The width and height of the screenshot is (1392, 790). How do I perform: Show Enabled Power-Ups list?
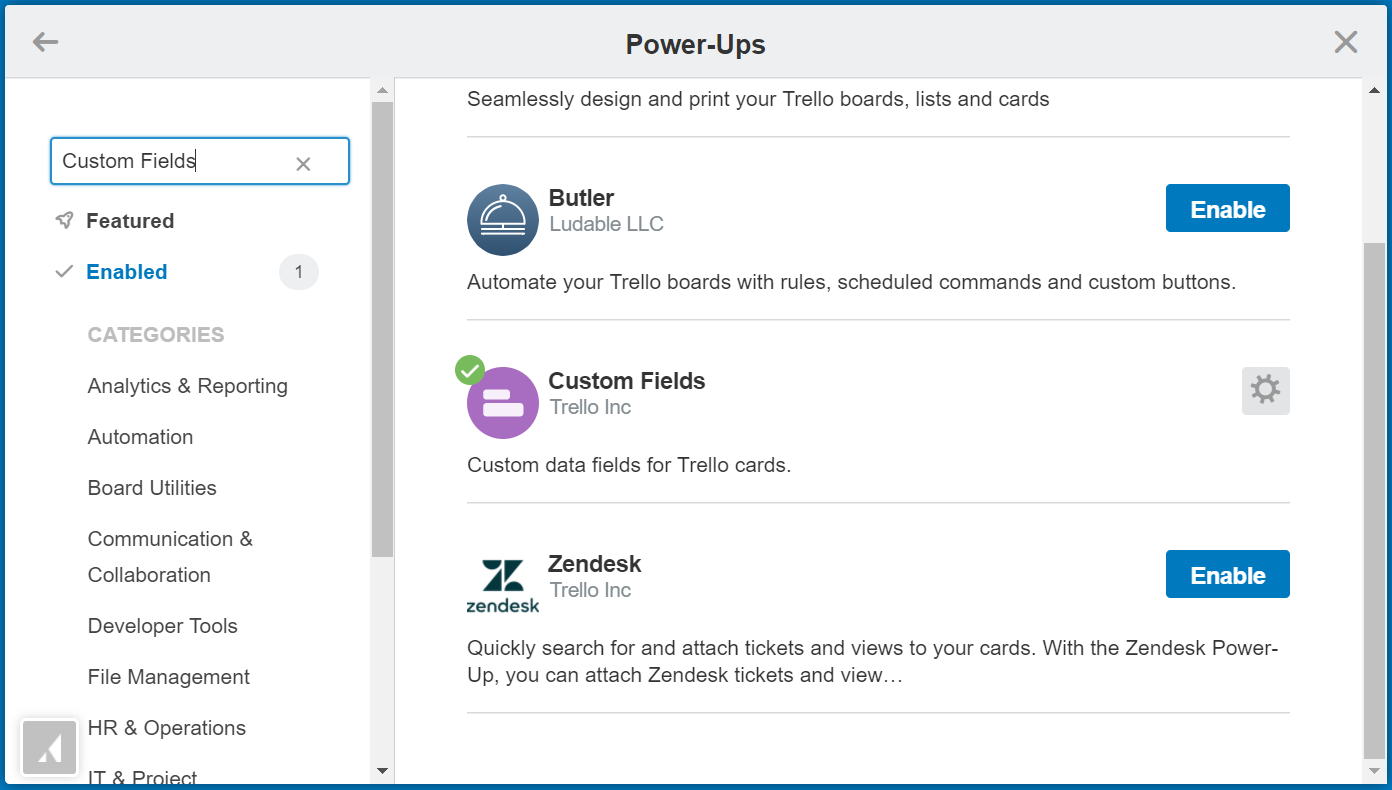(x=127, y=272)
